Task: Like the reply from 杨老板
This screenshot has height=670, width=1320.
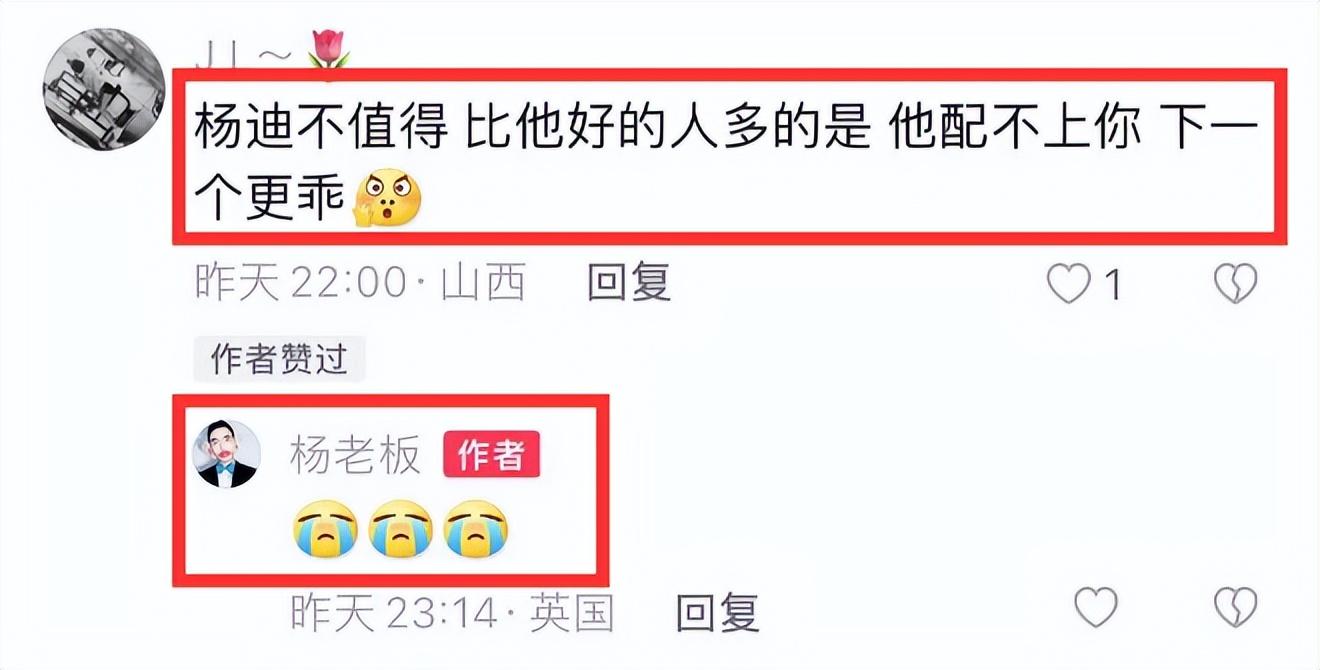Action: (1095, 607)
